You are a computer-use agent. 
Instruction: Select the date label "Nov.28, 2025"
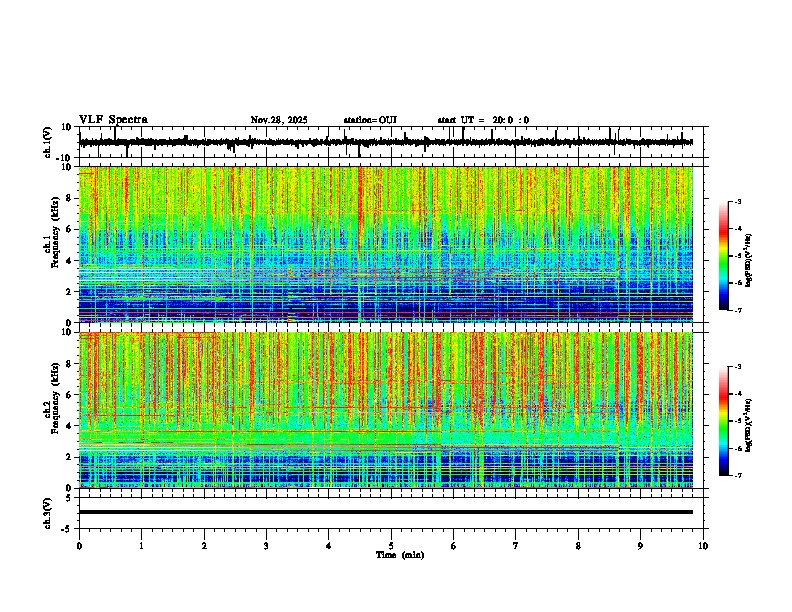279,120
